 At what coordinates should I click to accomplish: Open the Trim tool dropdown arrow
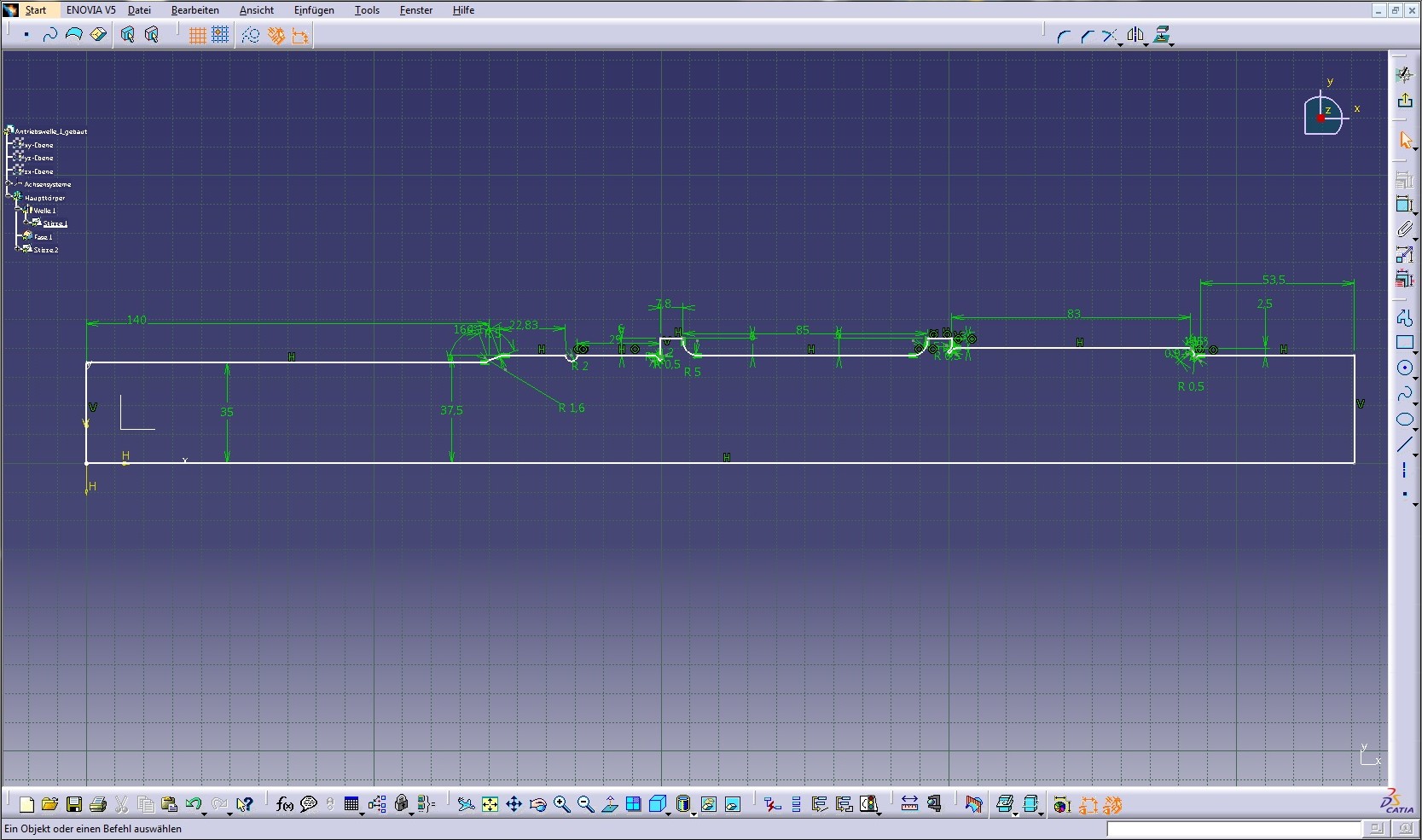click(x=1120, y=44)
